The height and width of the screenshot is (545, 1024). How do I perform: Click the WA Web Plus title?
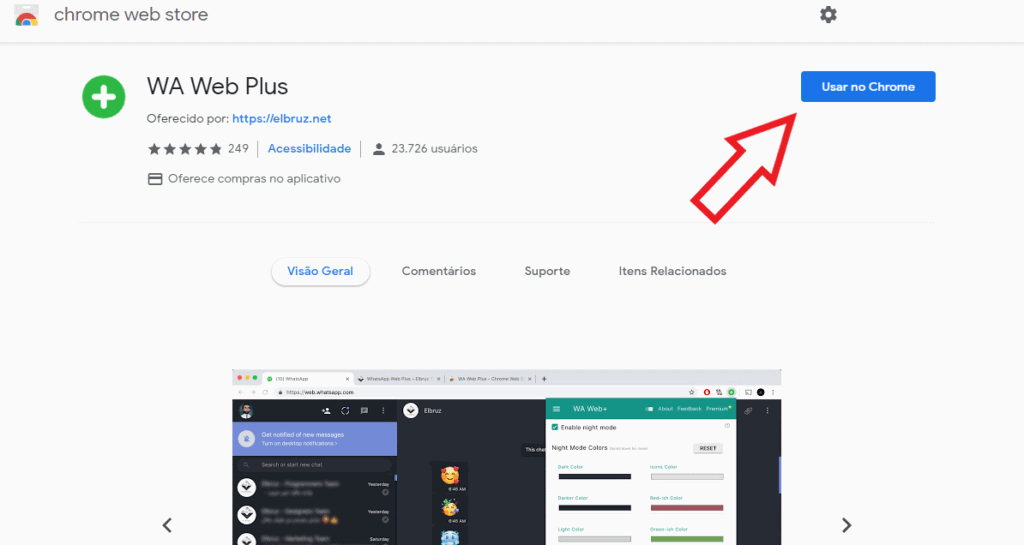(217, 86)
